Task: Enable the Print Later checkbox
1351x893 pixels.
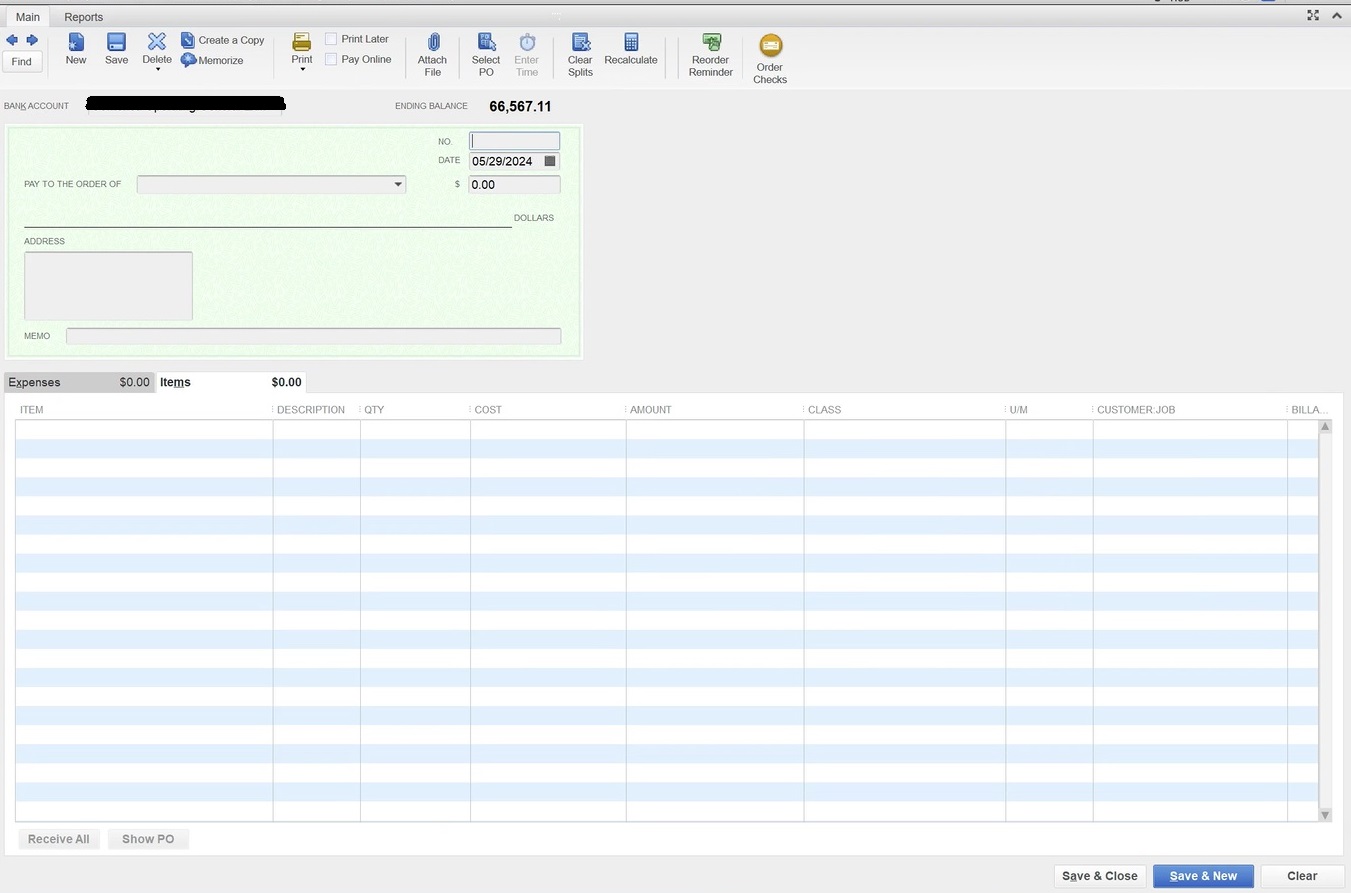Action: [x=331, y=39]
